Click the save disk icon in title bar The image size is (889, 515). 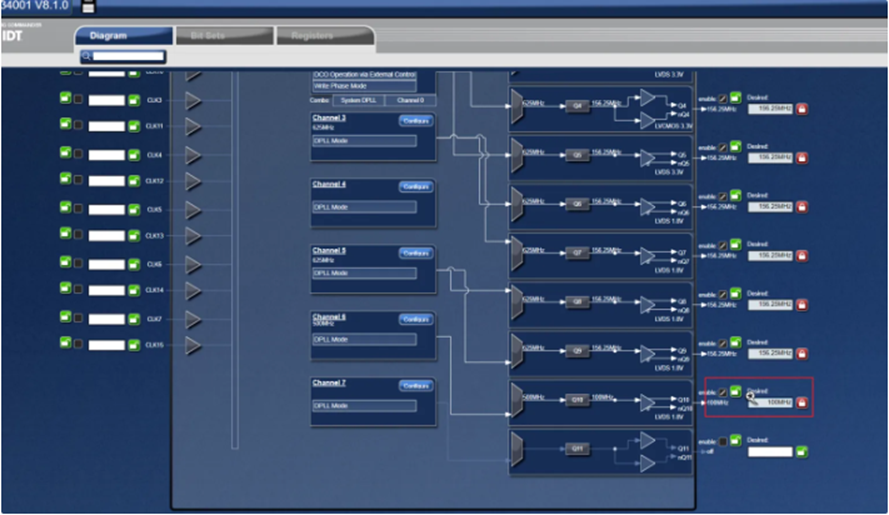pyautogui.click(x=88, y=6)
